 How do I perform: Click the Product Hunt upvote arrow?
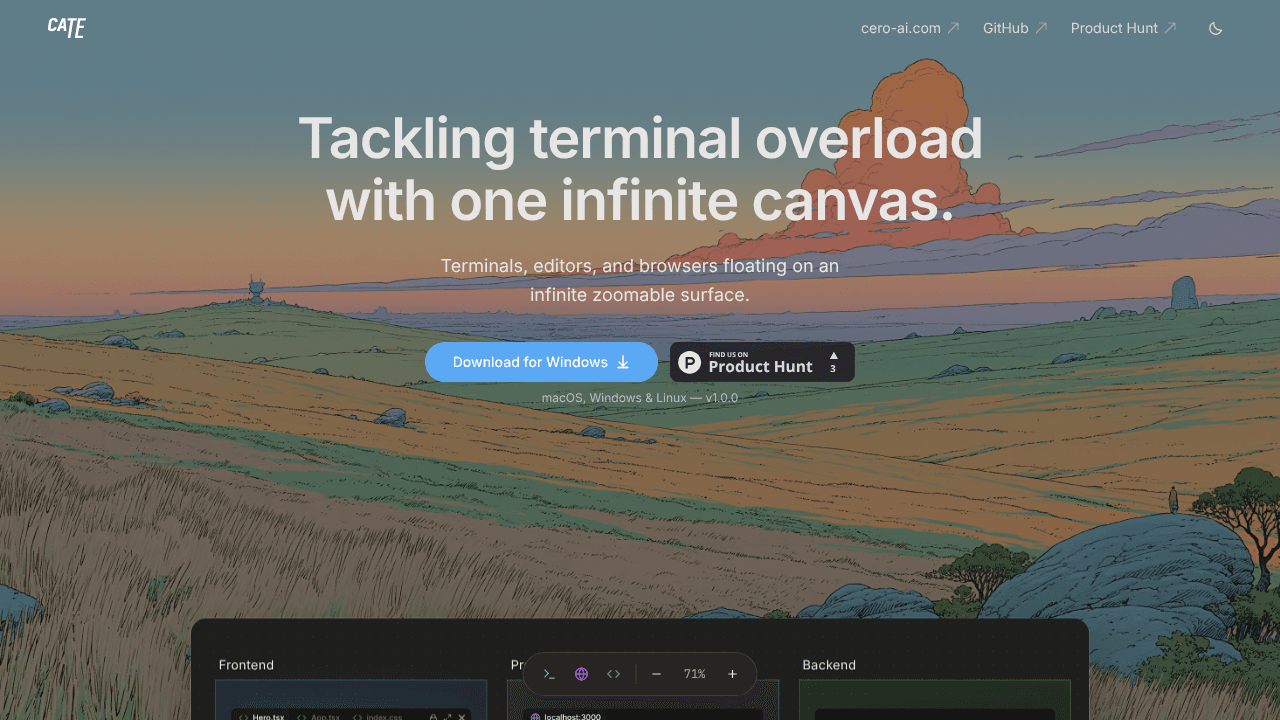coord(833,355)
